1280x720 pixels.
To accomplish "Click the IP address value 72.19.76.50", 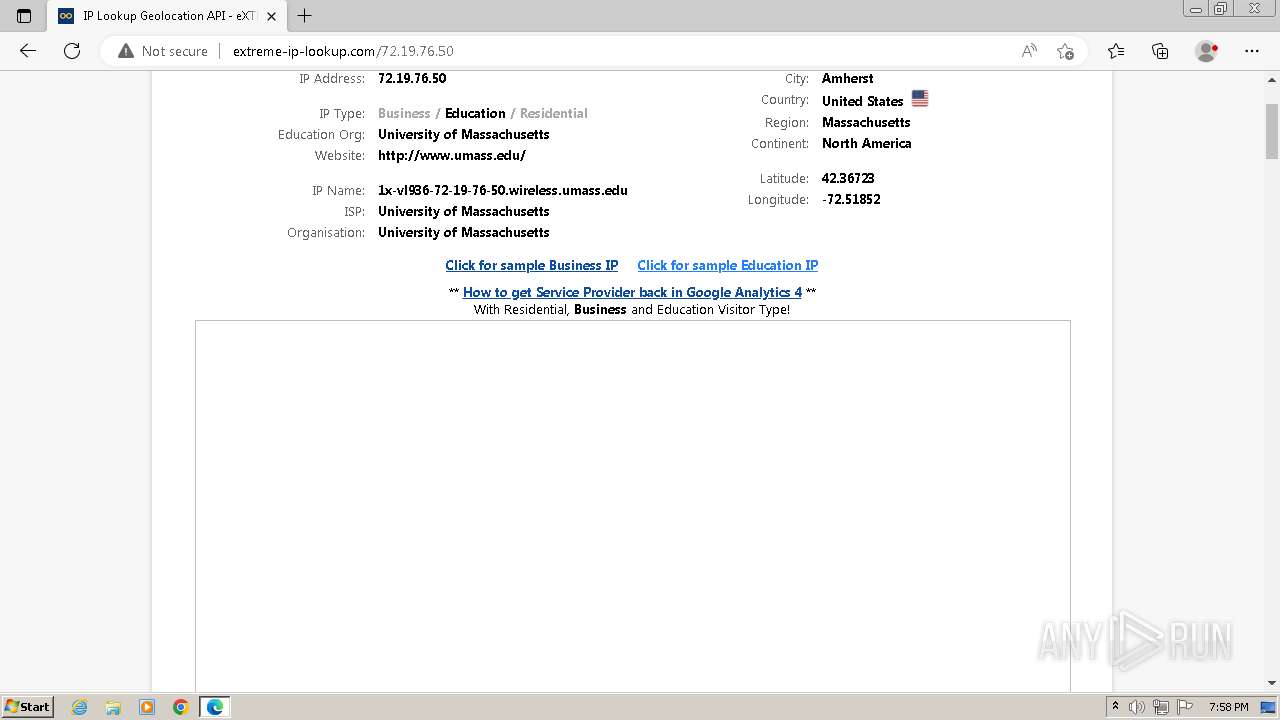I will click(x=412, y=78).
